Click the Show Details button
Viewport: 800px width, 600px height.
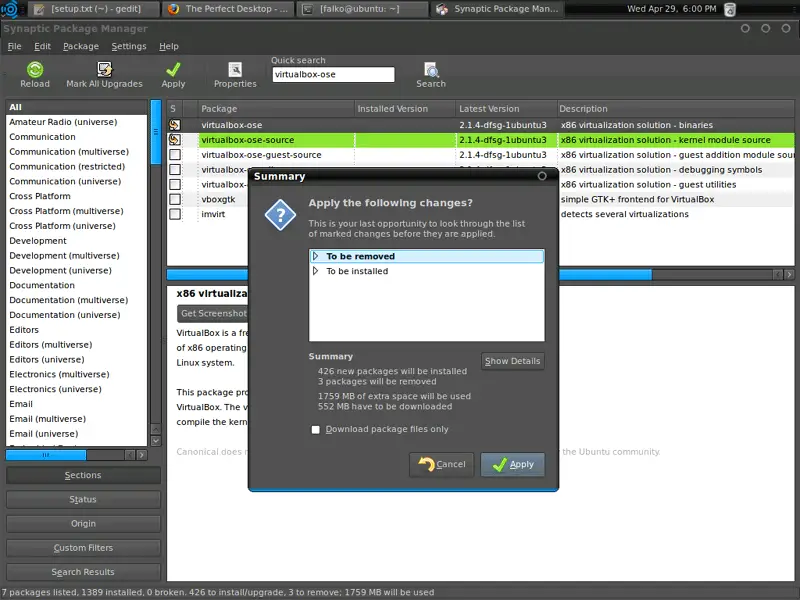512,361
